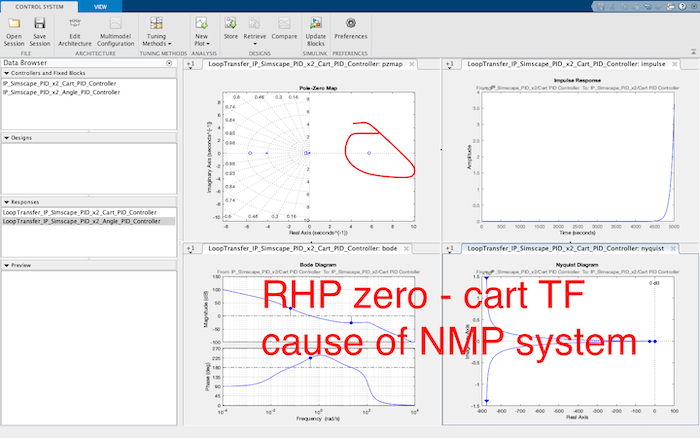700x438 pixels.
Task: Open the Data Browser options menu
Action: click(x=169, y=63)
